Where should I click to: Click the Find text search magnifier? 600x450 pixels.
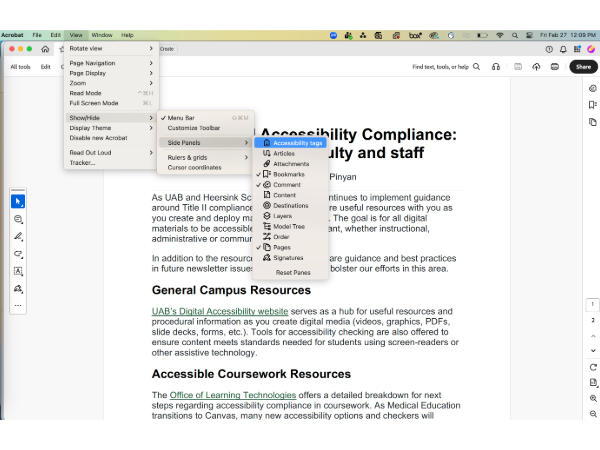(476, 67)
